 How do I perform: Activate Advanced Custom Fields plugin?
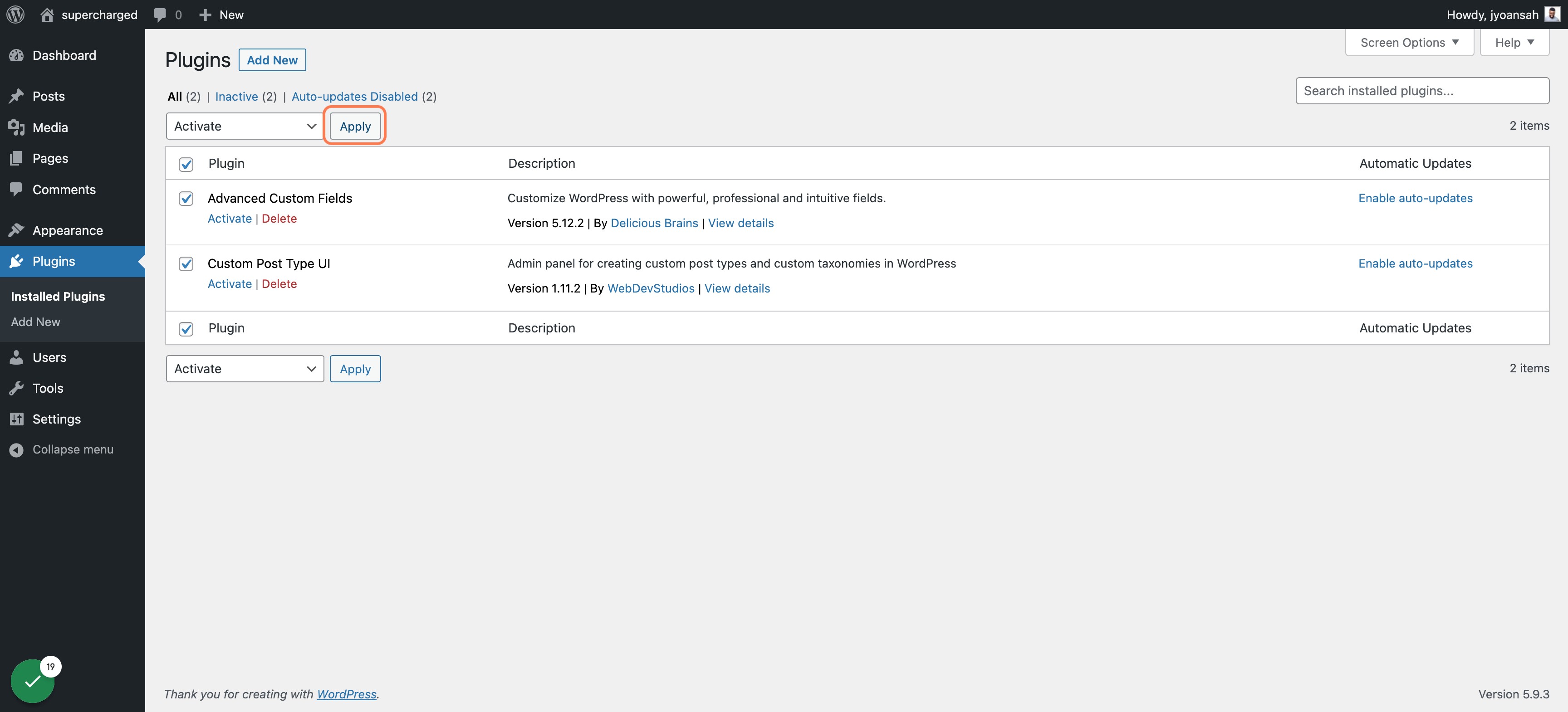point(230,219)
